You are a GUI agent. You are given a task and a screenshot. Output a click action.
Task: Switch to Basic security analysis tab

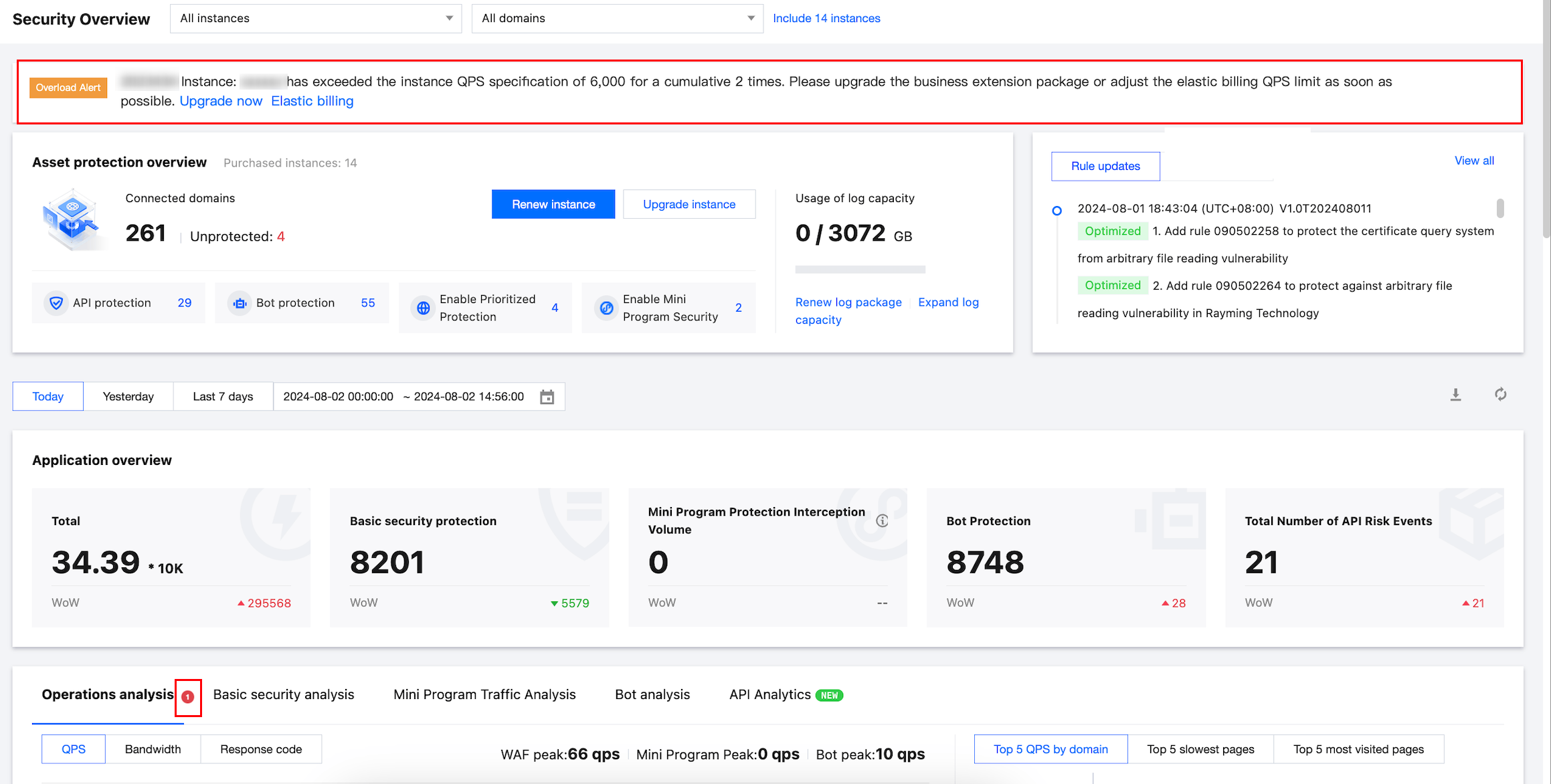(284, 694)
